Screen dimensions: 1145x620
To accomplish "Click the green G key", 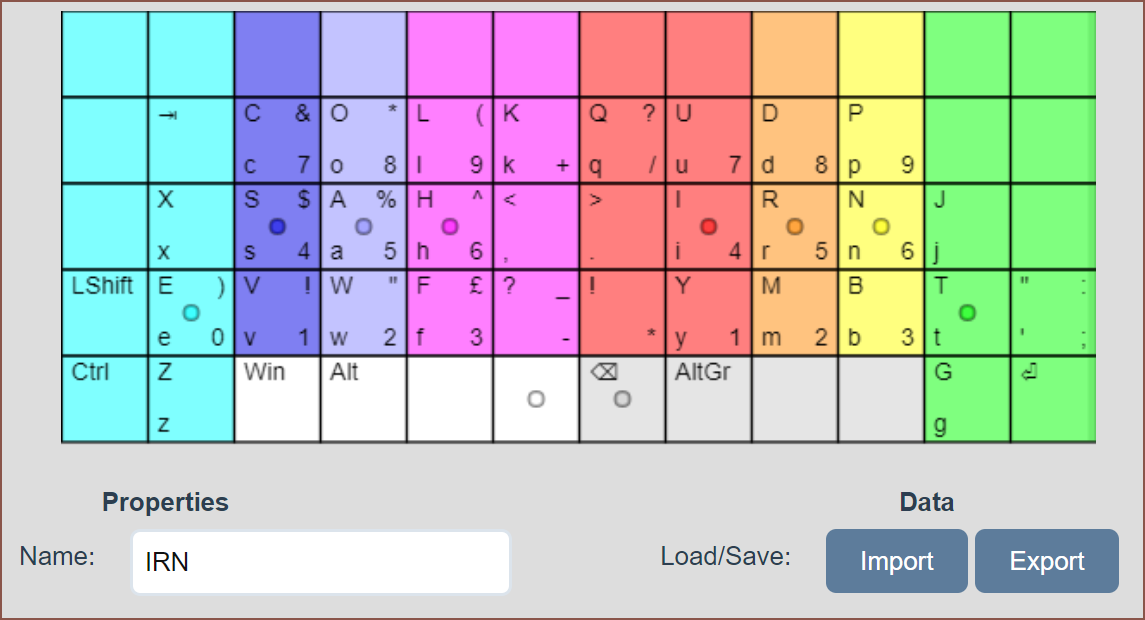I will coord(967,399).
